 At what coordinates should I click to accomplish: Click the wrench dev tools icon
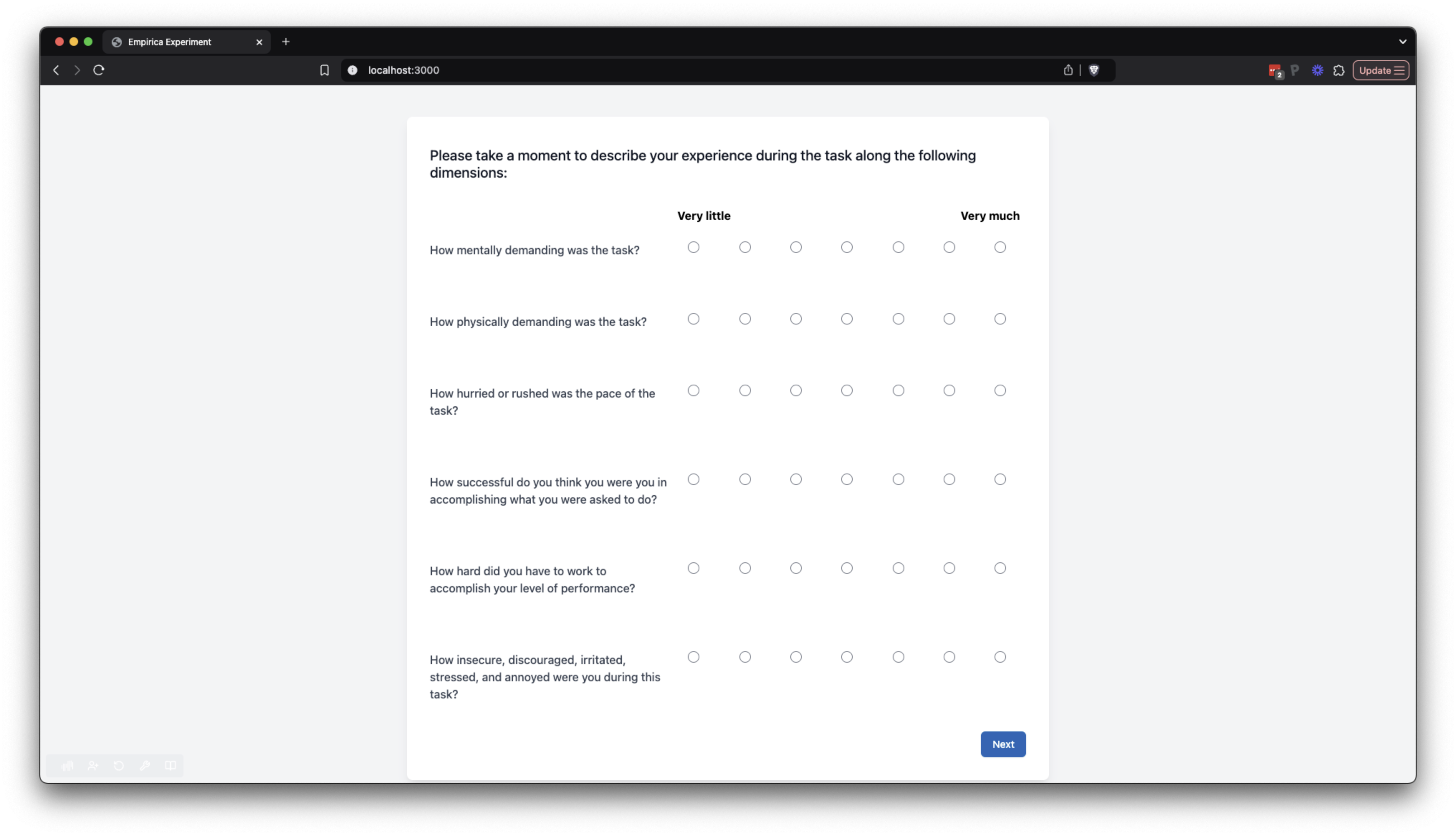[x=145, y=765]
